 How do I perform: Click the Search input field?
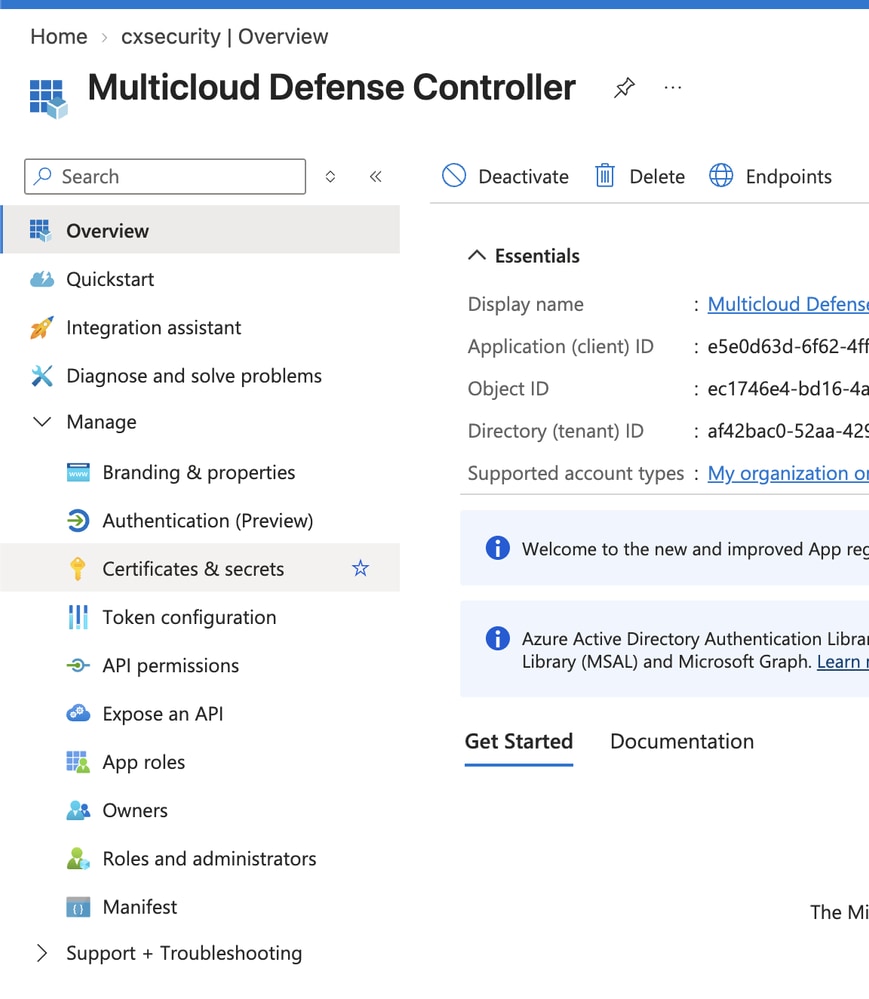pyautogui.click(x=165, y=176)
